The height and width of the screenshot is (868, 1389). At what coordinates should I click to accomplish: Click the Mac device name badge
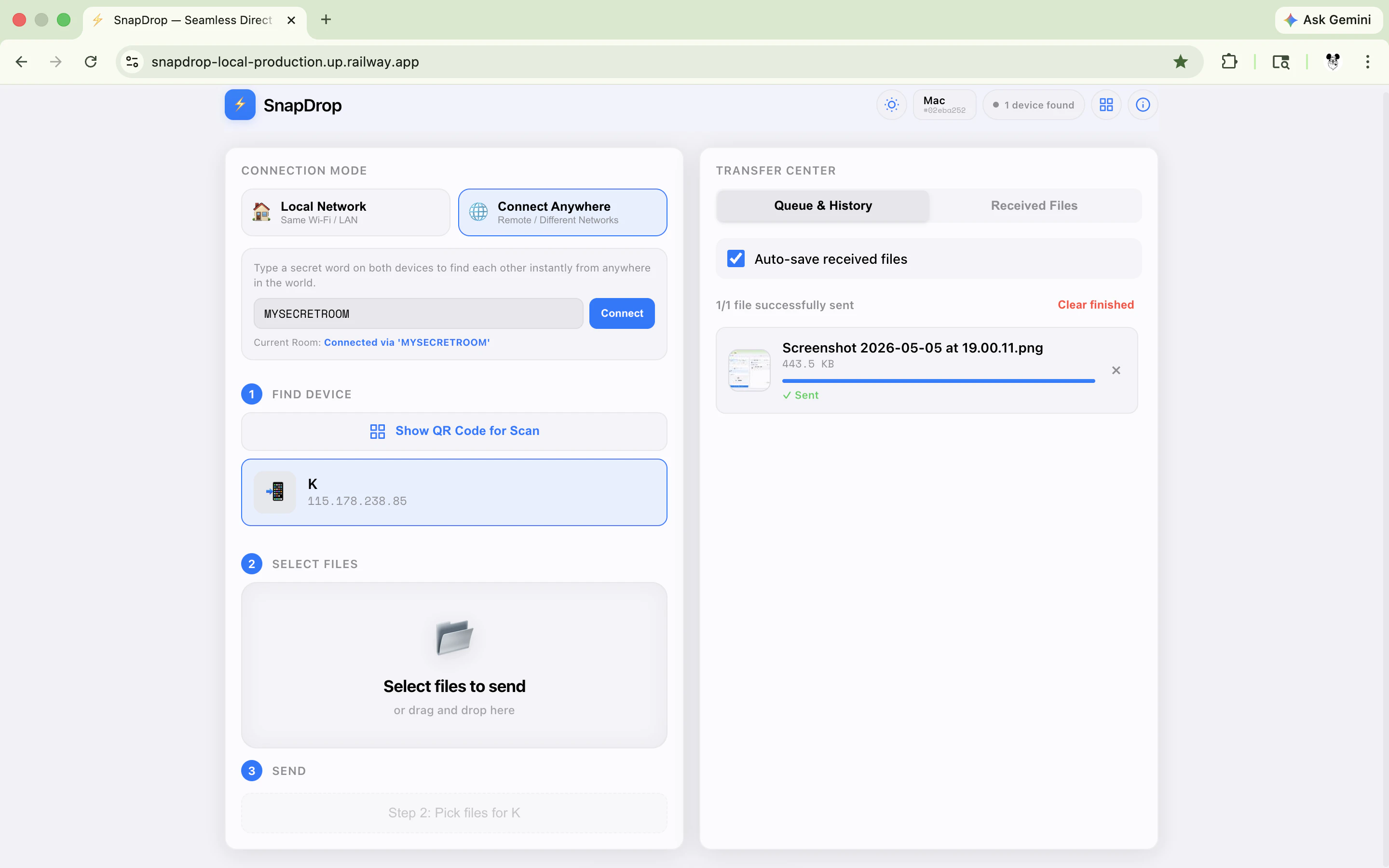tap(944, 105)
